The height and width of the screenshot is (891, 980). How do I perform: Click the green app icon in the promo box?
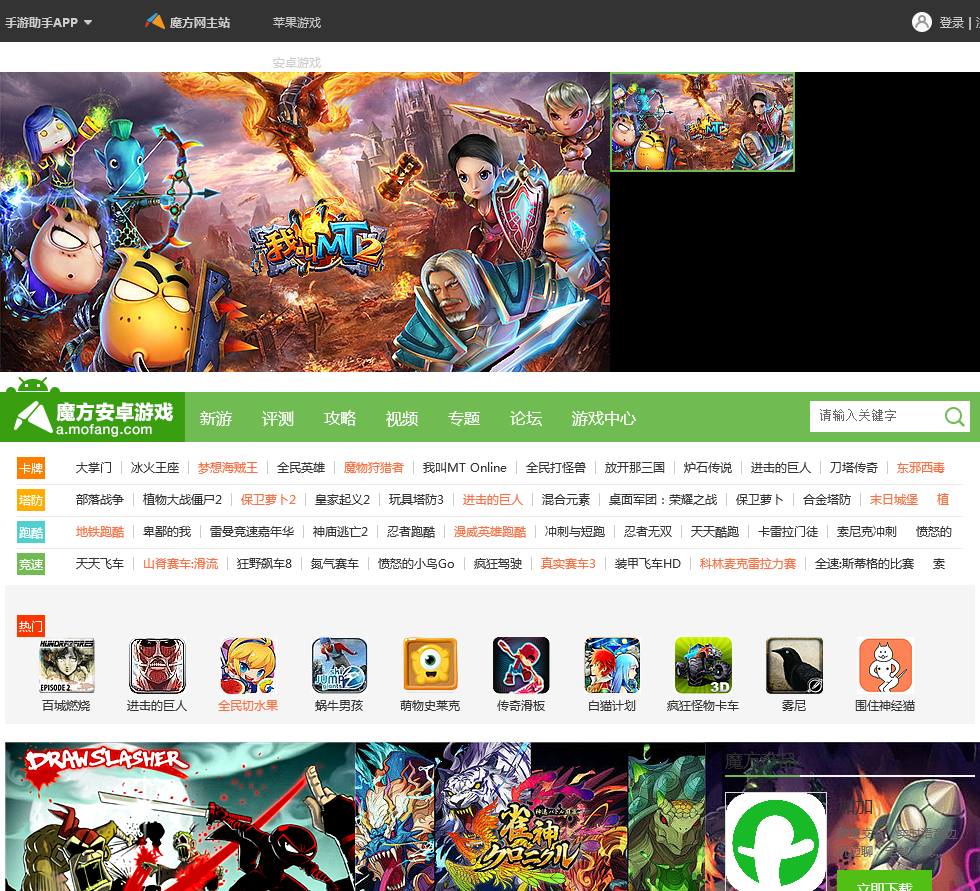tap(776, 841)
